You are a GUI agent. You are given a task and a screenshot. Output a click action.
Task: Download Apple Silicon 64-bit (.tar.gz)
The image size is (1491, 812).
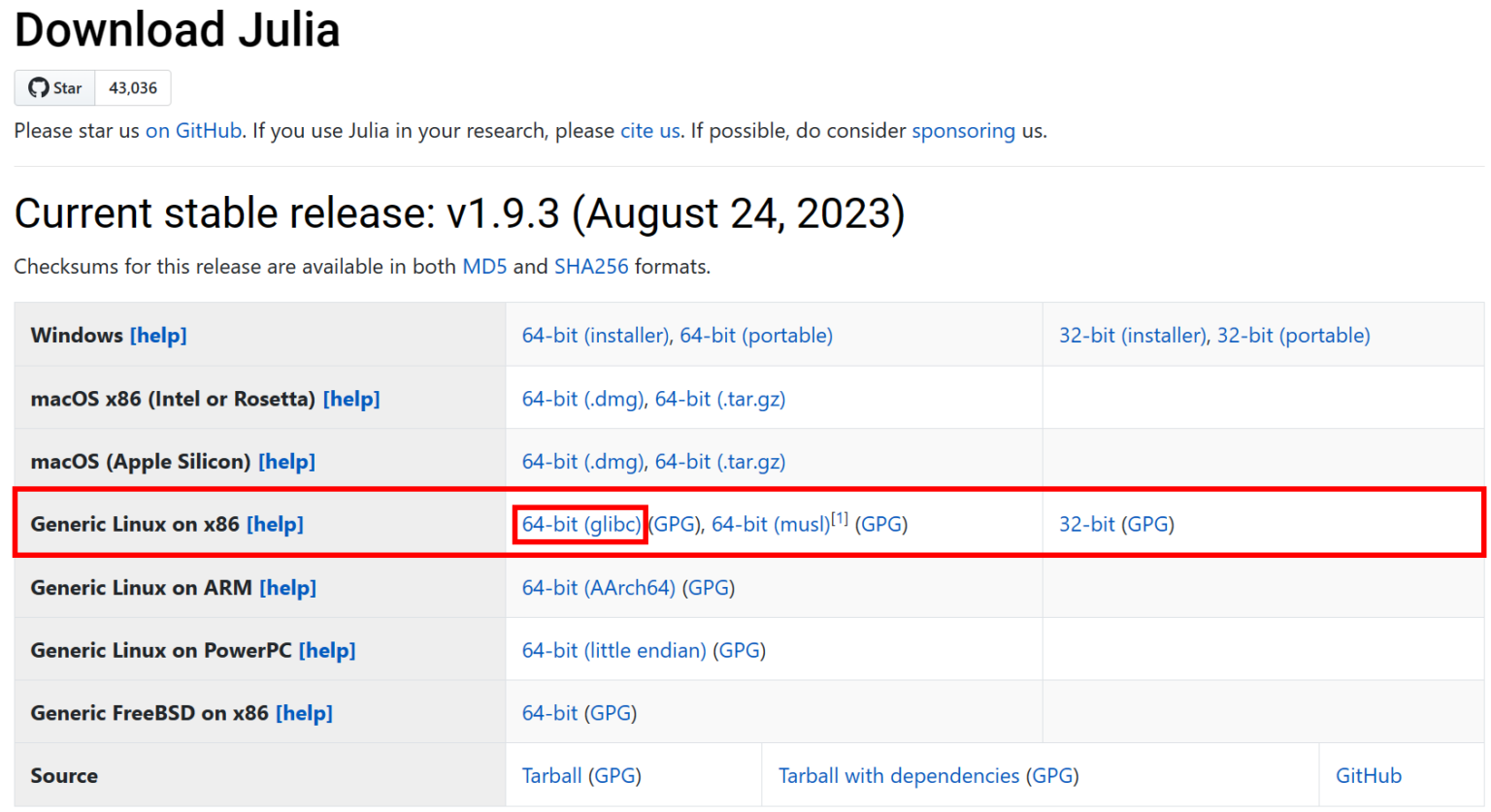point(720,462)
